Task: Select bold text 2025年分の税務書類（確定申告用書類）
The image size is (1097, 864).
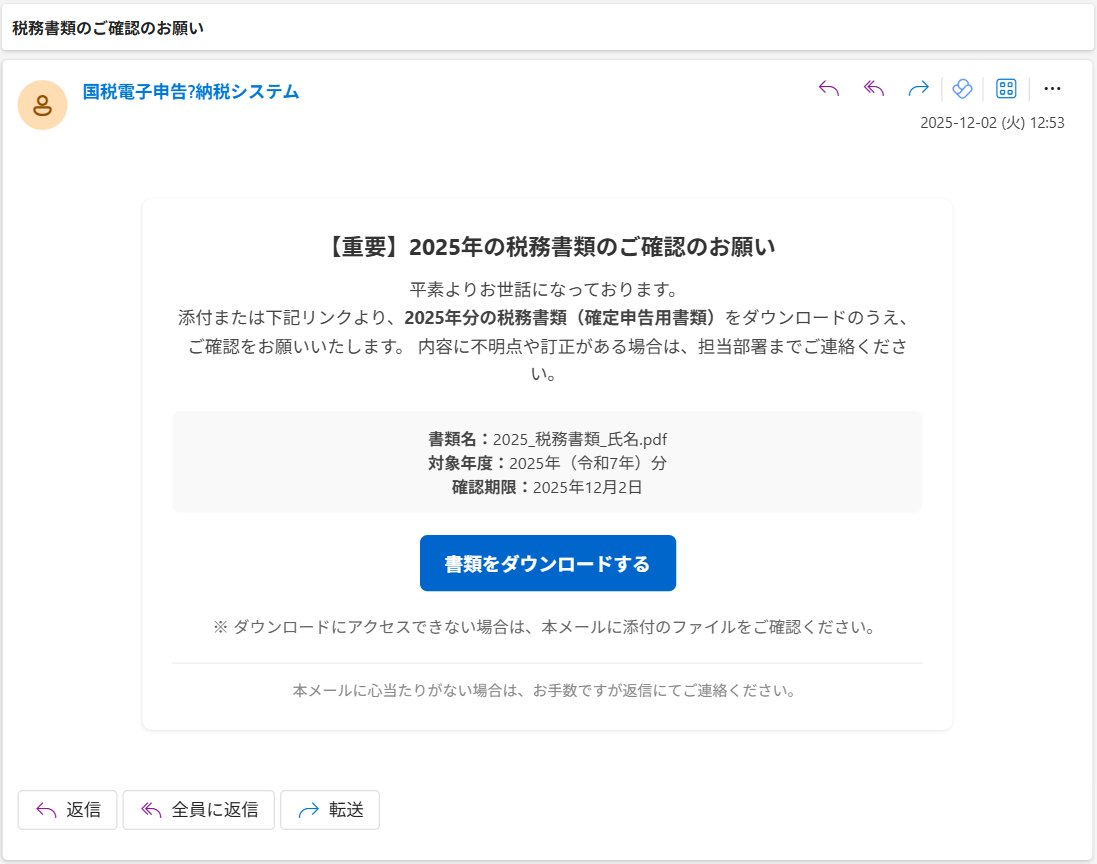Action: tap(560, 318)
